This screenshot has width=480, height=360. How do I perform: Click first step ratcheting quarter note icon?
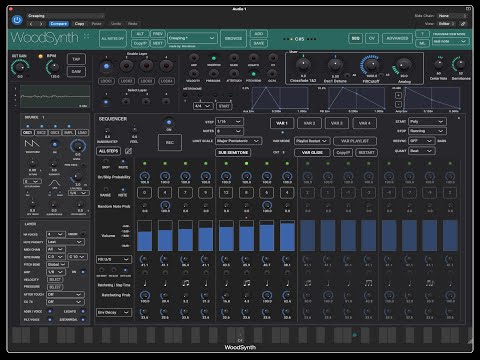(145, 283)
